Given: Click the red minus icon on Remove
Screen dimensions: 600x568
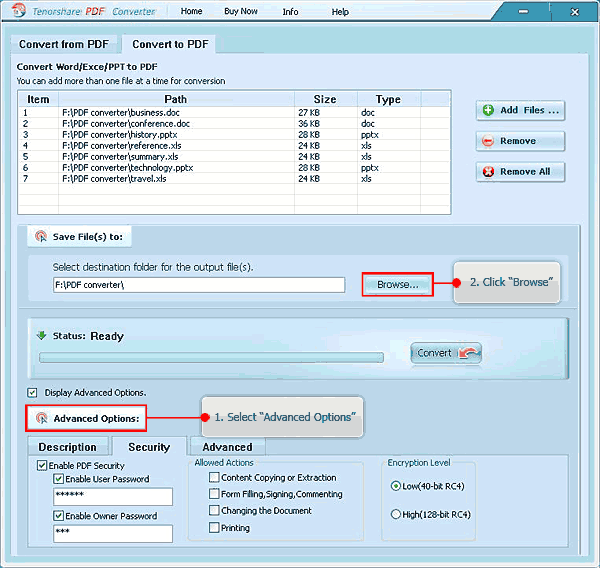Looking at the screenshot, I should point(488,141).
